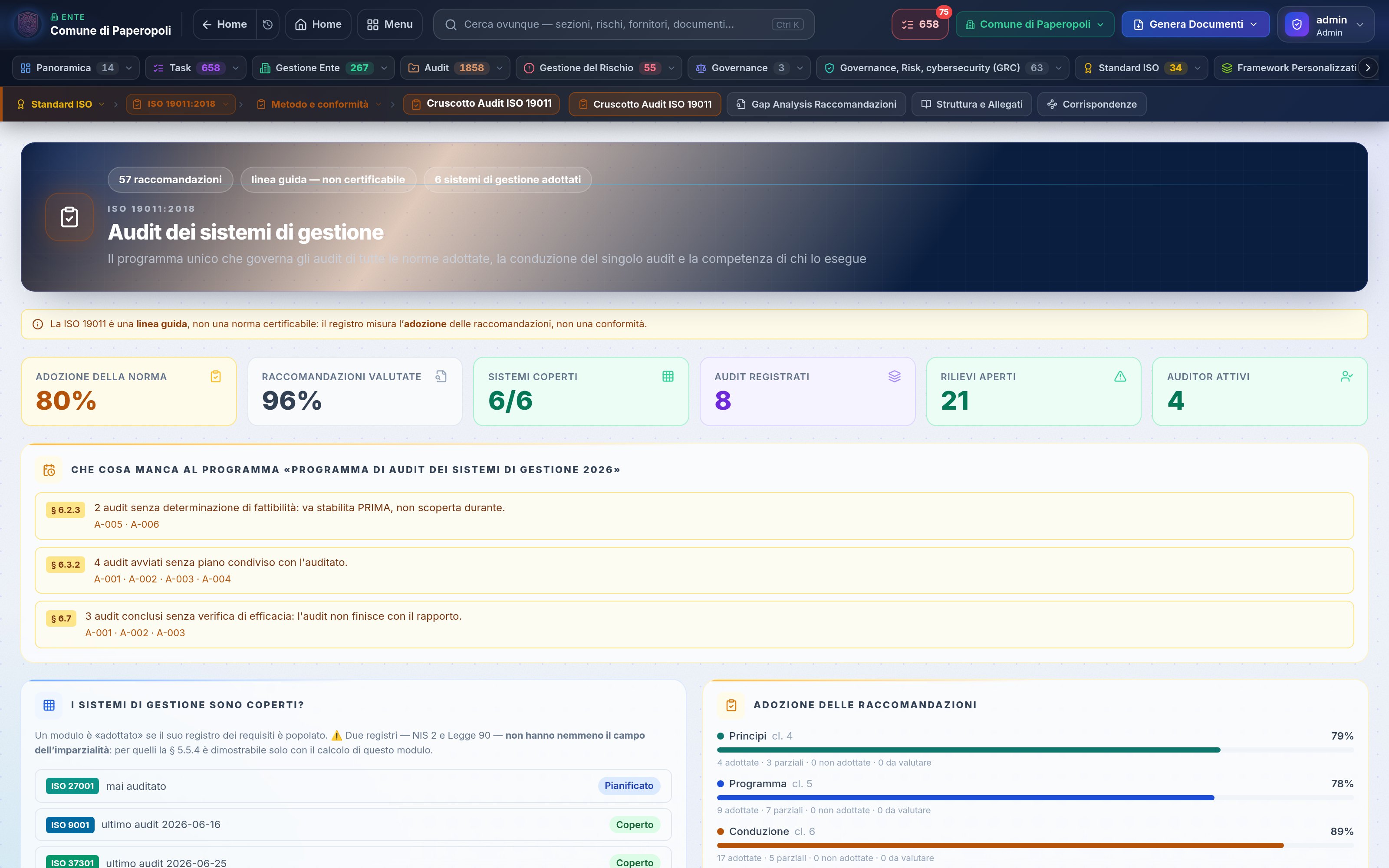Screen dimensions: 1389x868
Task: Click the warning triangle on Rilievi aperti card
Action: pyautogui.click(x=1120, y=377)
